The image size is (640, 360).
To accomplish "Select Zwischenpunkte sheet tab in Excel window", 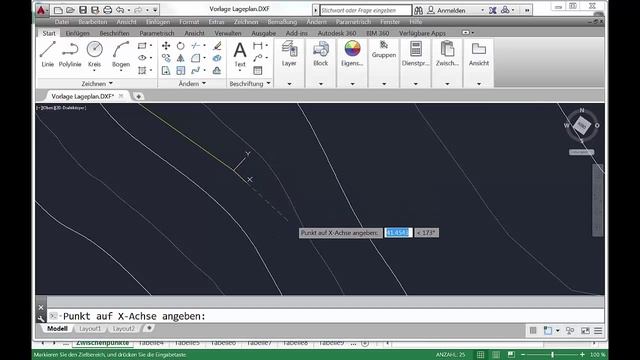I will click(x=102, y=343).
